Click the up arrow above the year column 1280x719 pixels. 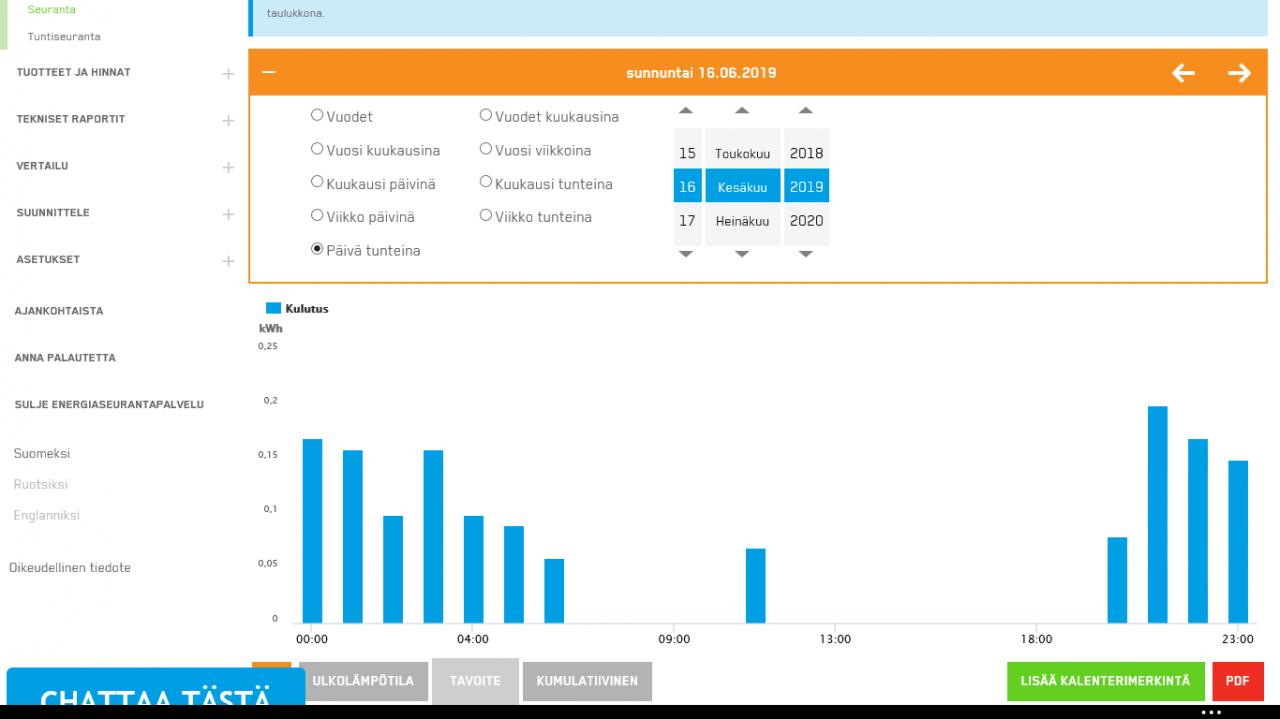pos(806,111)
